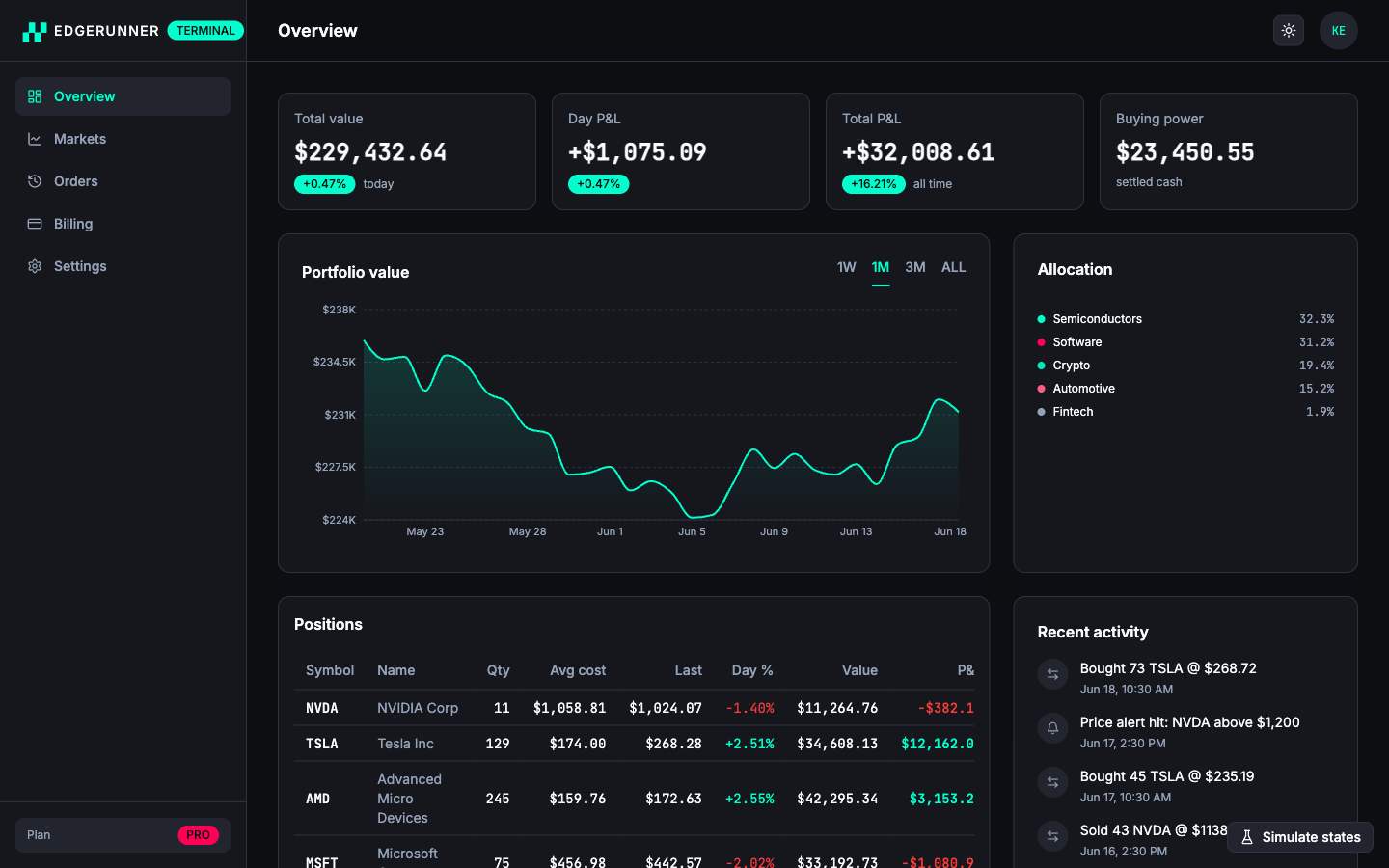Click the Billing card icon in sidebar
This screenshot has width=1389, height=868.
(x=35, y=224)
